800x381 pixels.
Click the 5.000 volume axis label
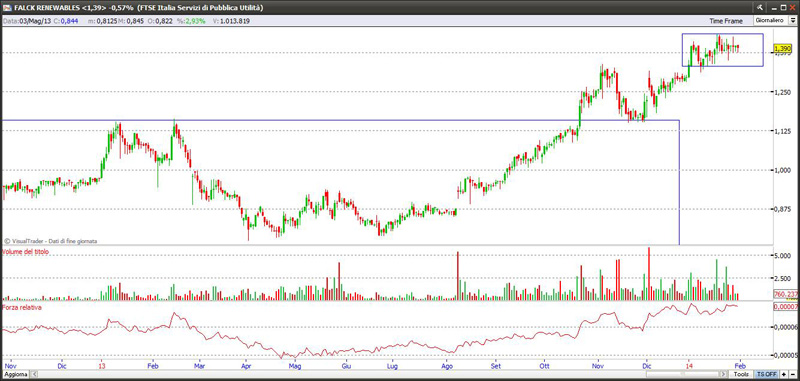pos(782,256)
